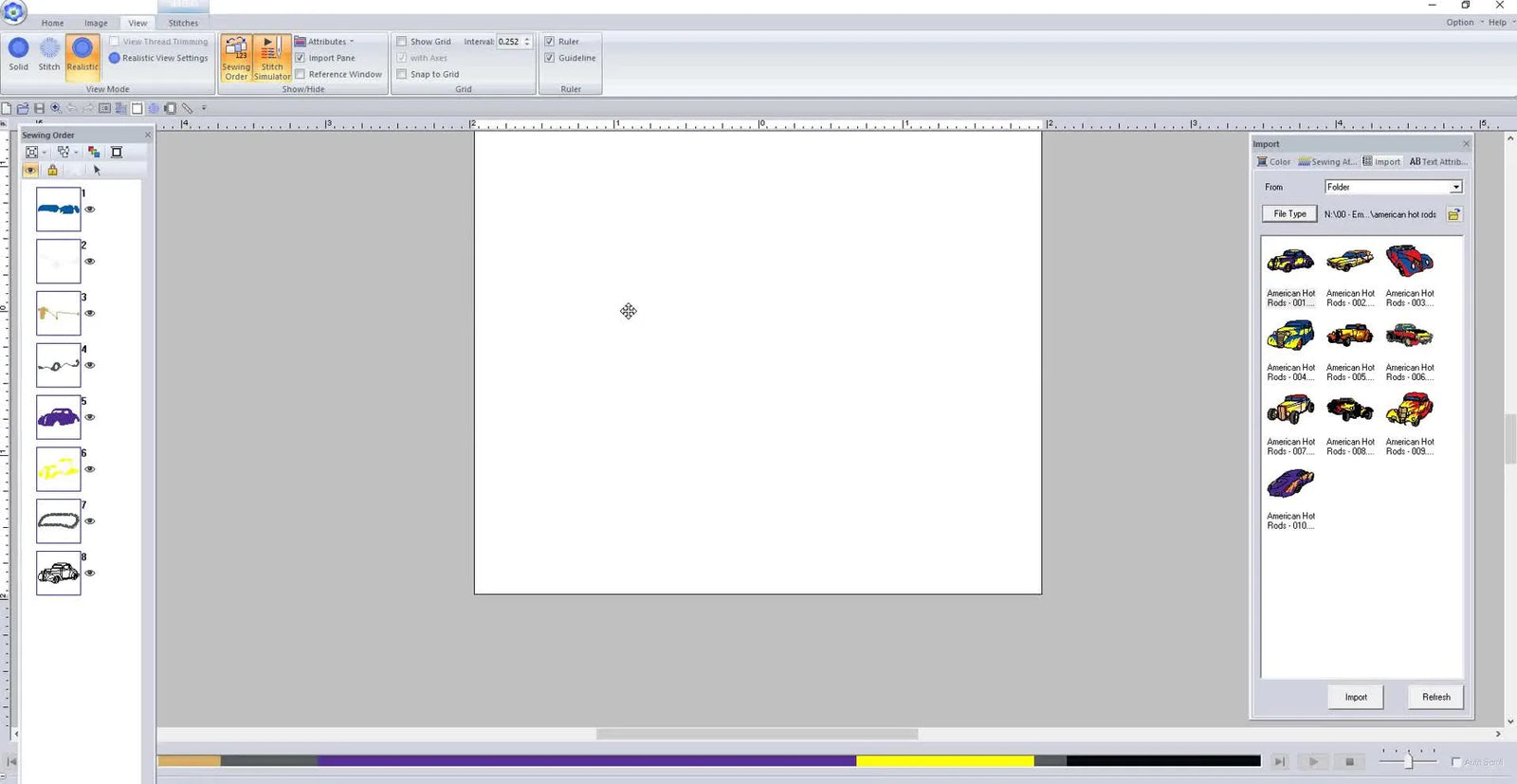Select American Hot Rods - 010 design

(x=1290, y=500)
